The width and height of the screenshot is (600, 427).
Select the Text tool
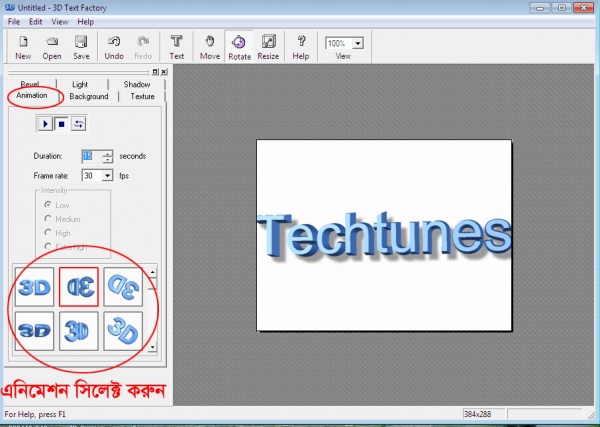(x=176, y=47)
